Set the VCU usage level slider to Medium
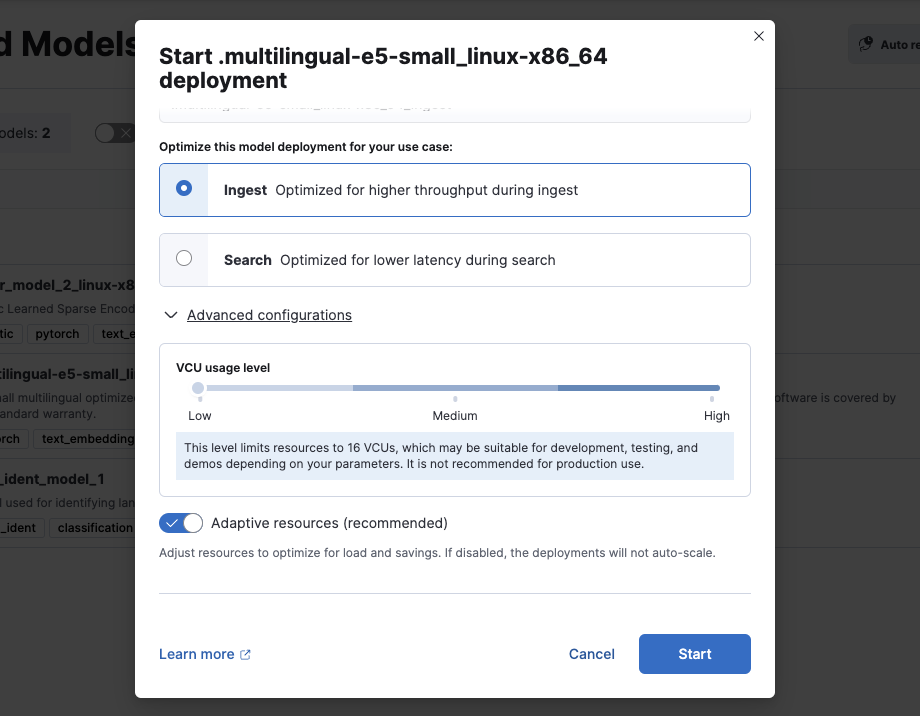The width and height of the screenshot is (920, 716). click(455, 387)
